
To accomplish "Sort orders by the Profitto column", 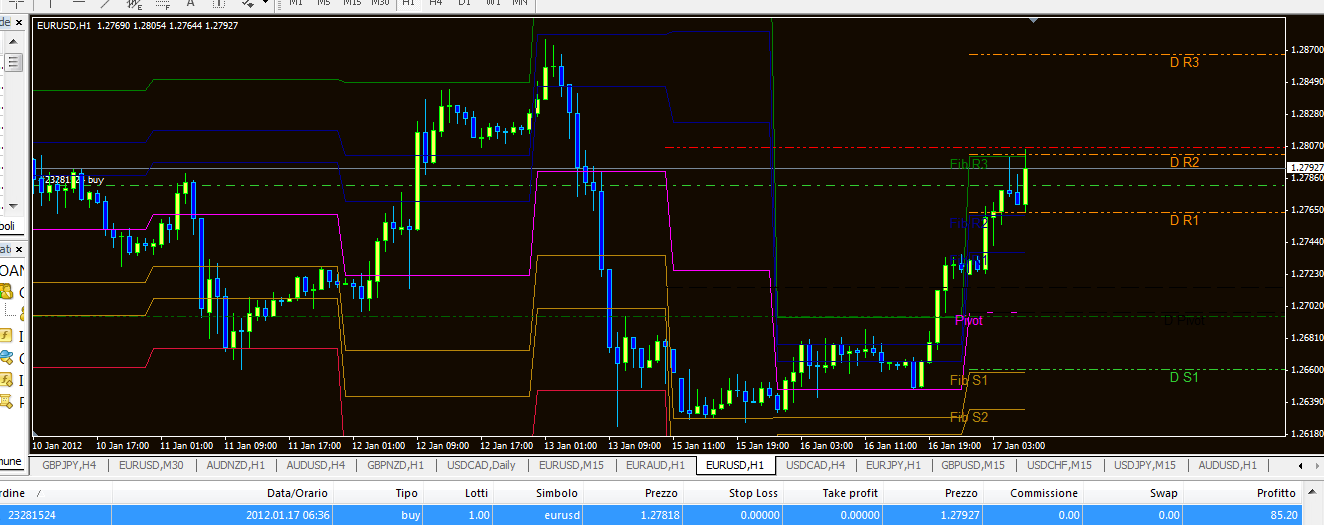I will click(x=1275, y=493).
